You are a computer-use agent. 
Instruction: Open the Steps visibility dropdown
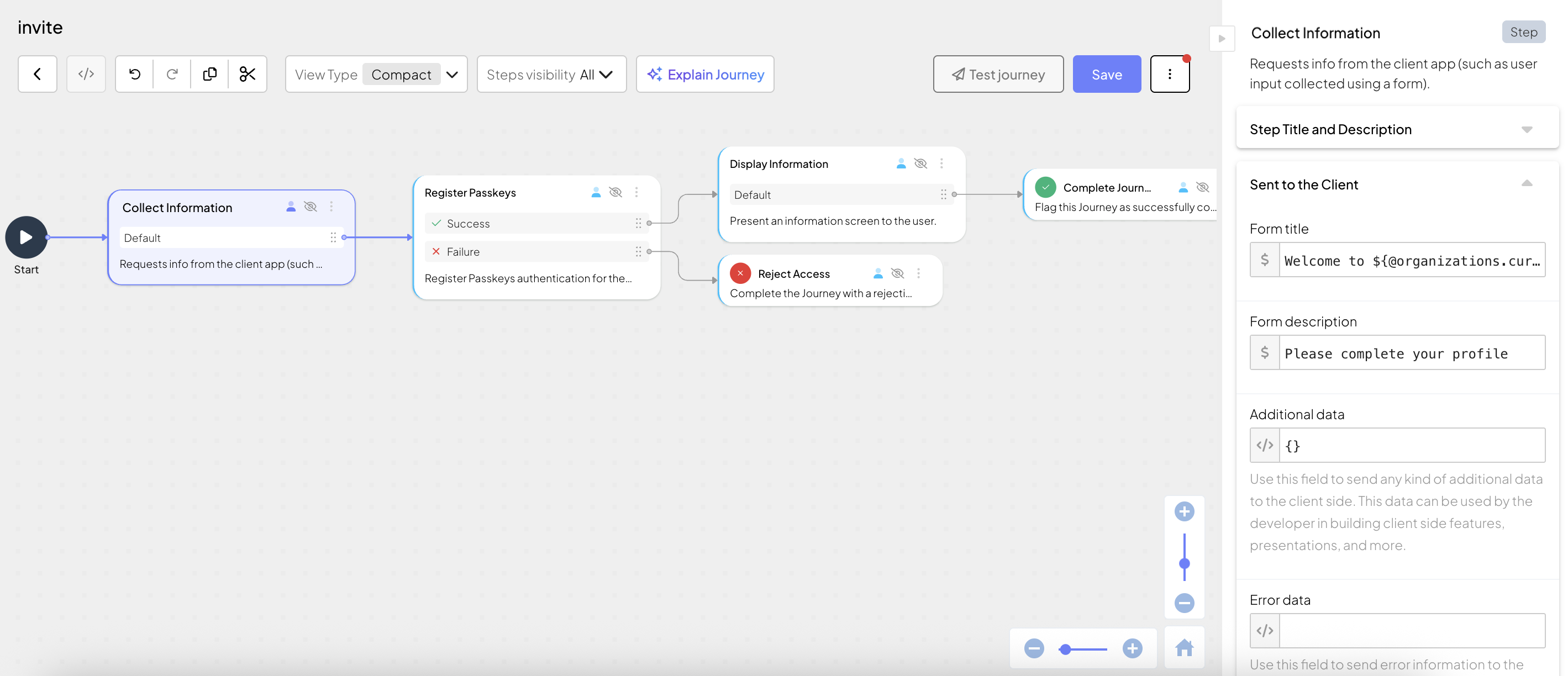click(605, 74)
